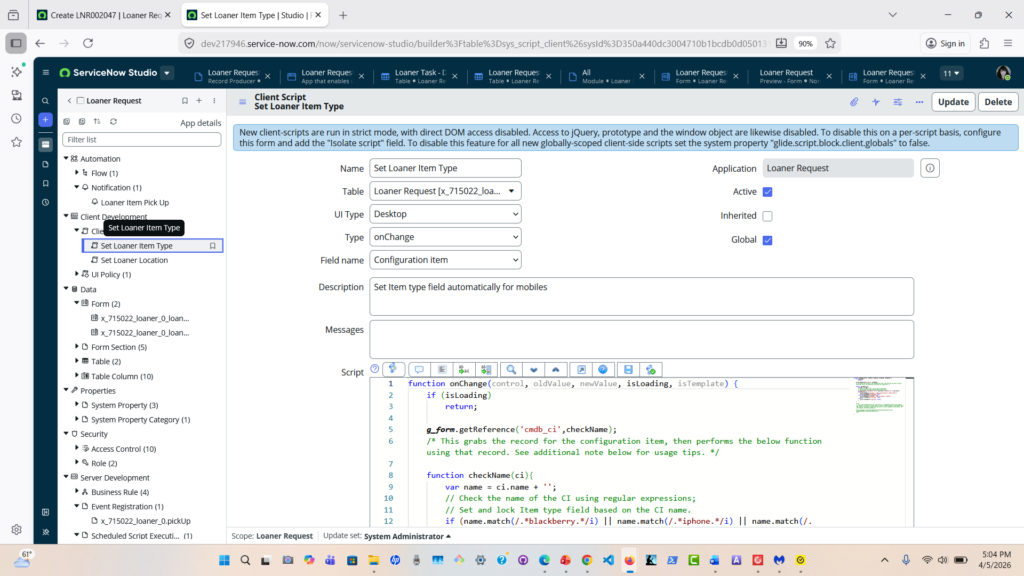Image resolution: width=1024 pixels, height=576 pixels.
Task: Toggle the Global checkbox
Action: pyautogui.click(x=767, y=240)
